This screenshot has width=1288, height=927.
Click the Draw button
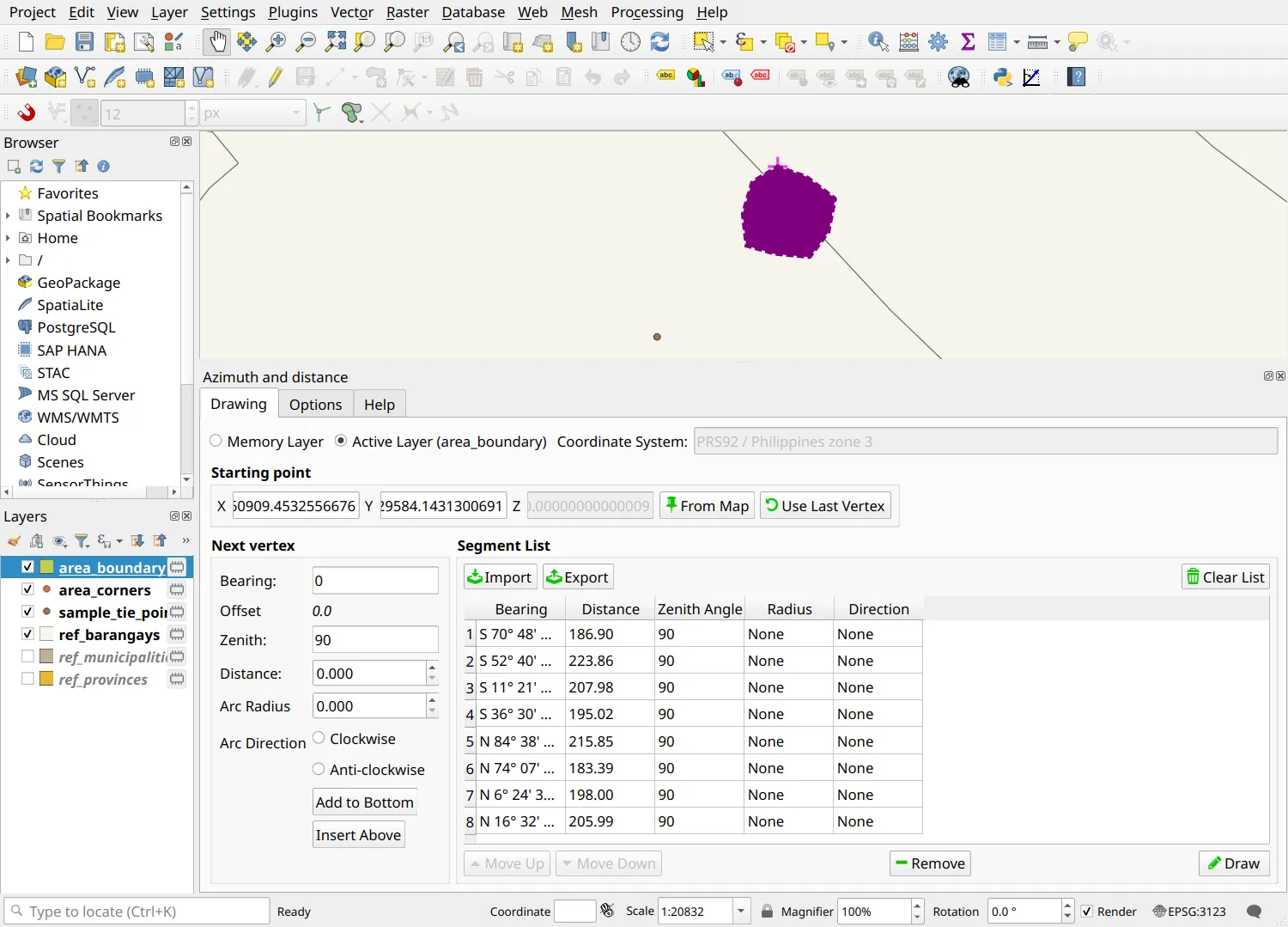tap(1234, 863)
